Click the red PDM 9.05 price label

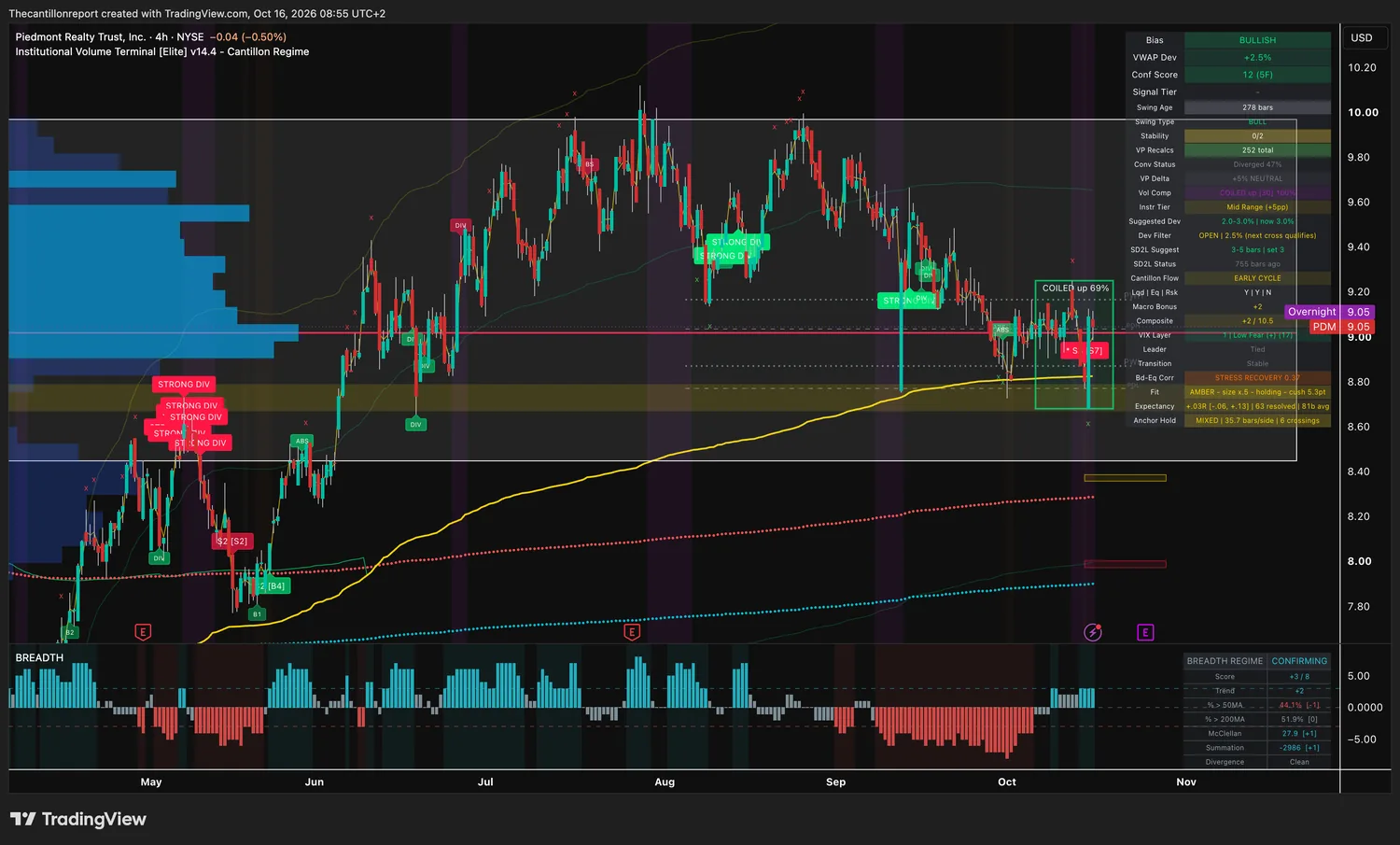pos(1341,327)
